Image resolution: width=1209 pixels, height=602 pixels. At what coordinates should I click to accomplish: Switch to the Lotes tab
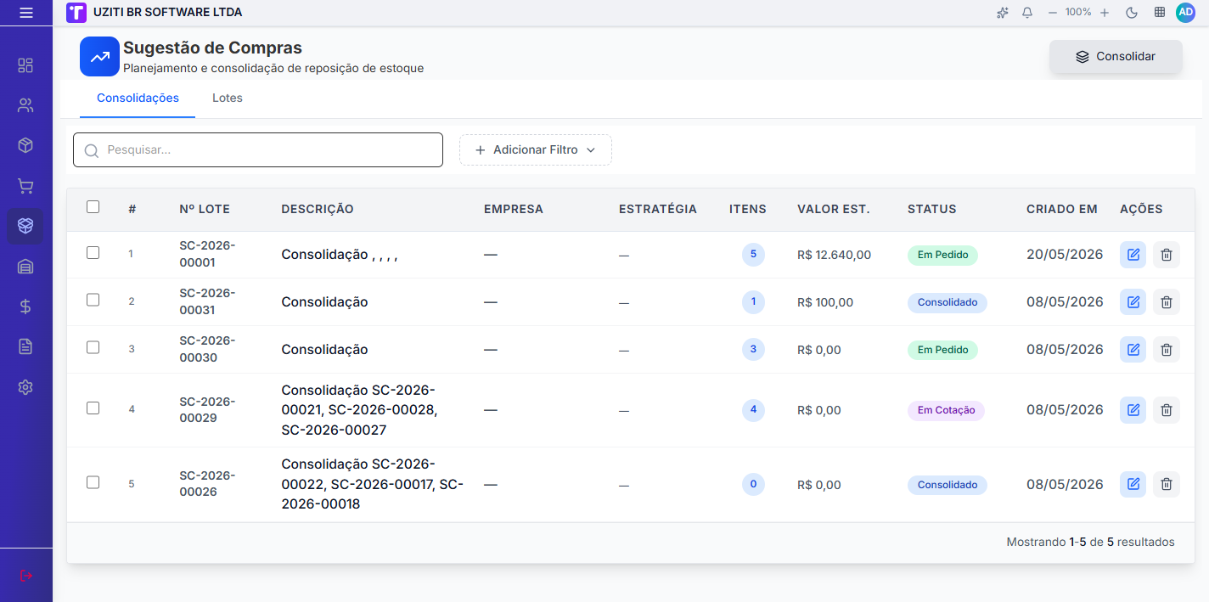[x=227, y=98]
